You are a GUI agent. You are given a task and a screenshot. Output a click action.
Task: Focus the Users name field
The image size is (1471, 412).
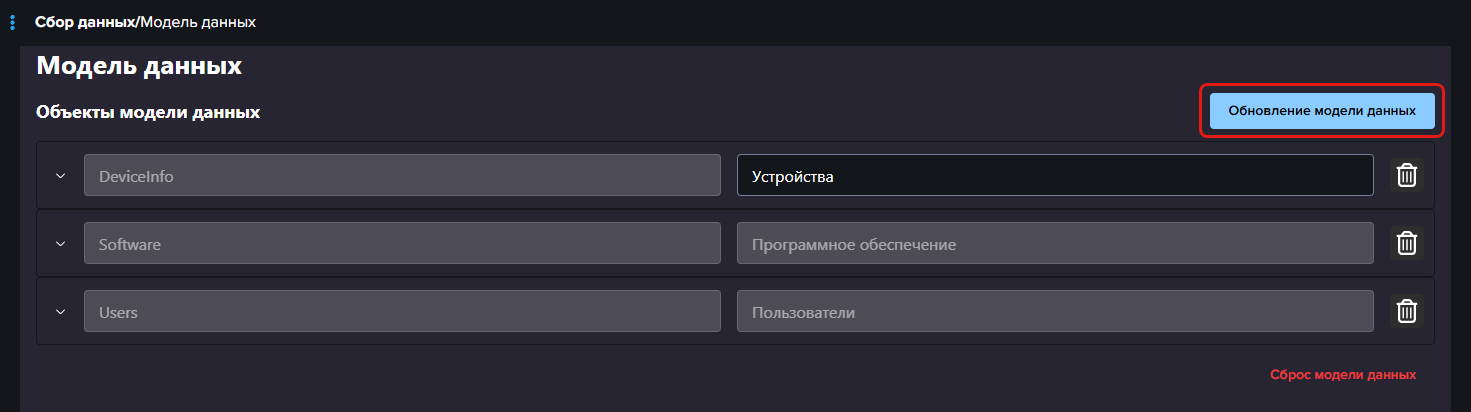pos(402,311)
